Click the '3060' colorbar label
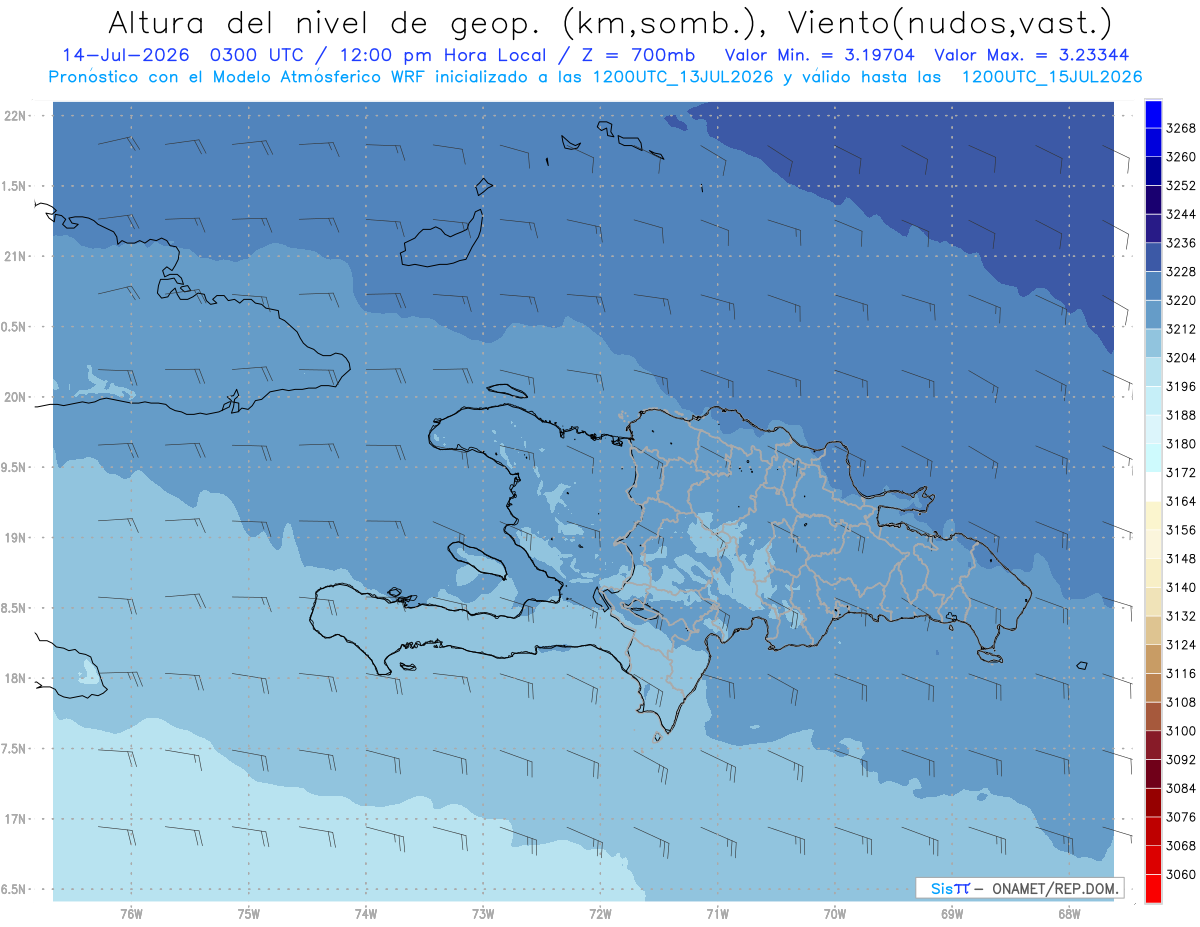The width and height of the screenshot is (1200, 927). (x=1180, y=874)
